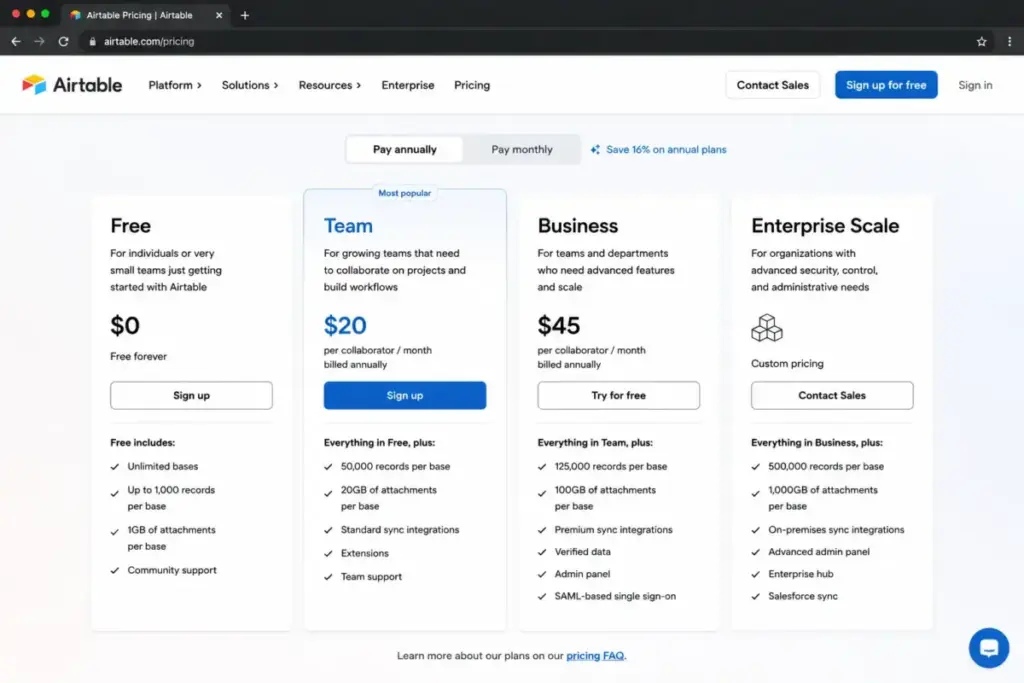Click the Enterprise Scale cubes icon
The image size is (1024, 683).
coord(767,328)
